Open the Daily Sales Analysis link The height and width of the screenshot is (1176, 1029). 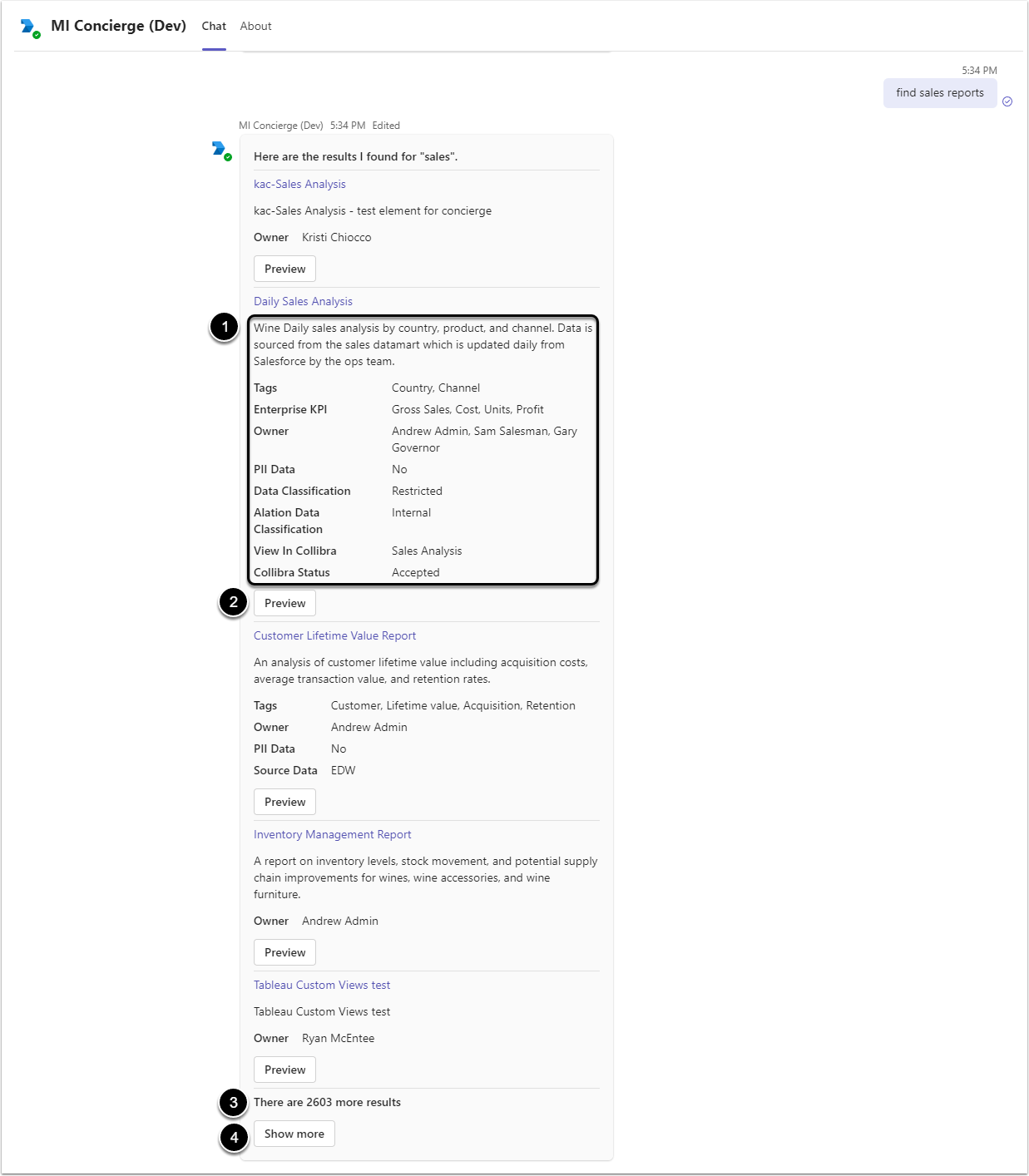[x=303, y=302]
